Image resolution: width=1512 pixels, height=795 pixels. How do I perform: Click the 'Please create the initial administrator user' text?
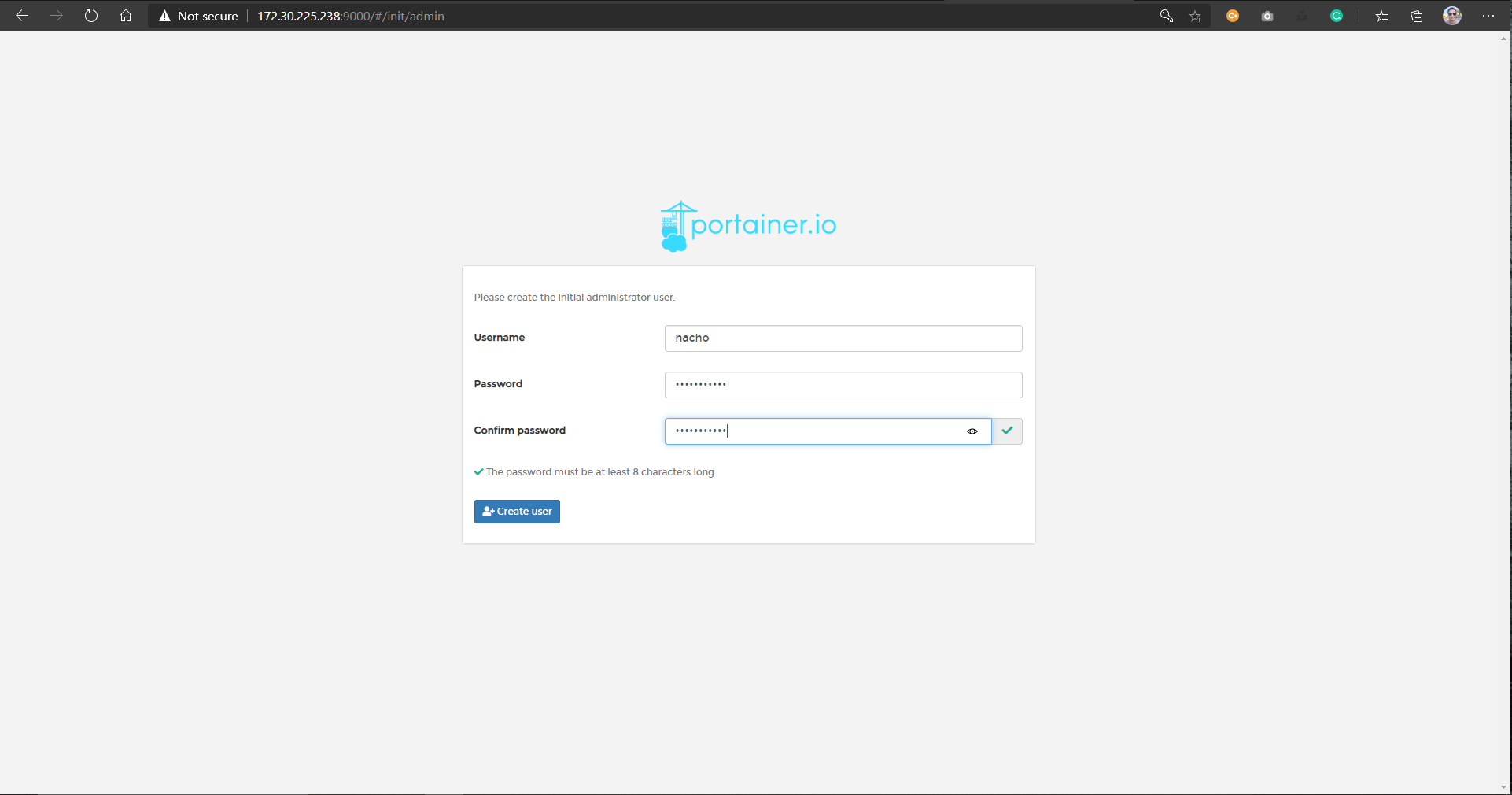pos(574,298)
